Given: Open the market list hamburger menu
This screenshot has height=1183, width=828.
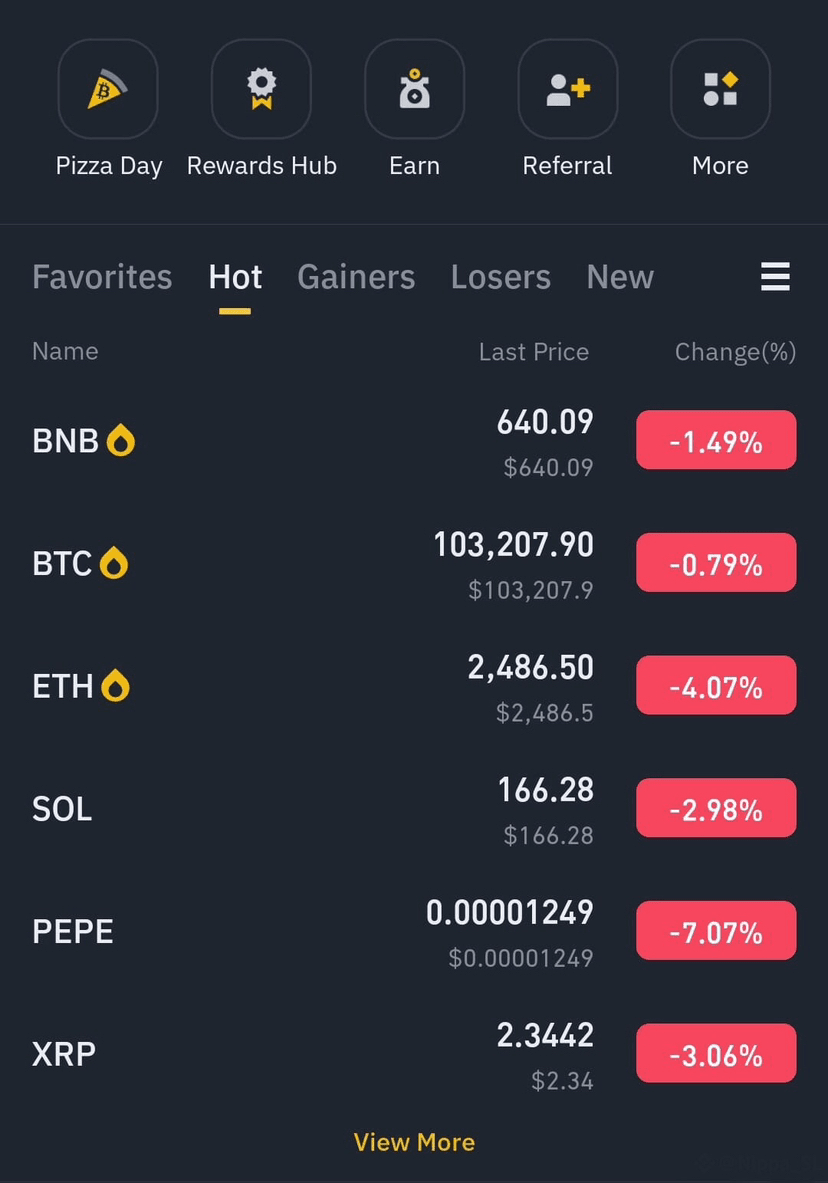Looking at the screenshot, I should pyautogui.click(x=775, y=277).
